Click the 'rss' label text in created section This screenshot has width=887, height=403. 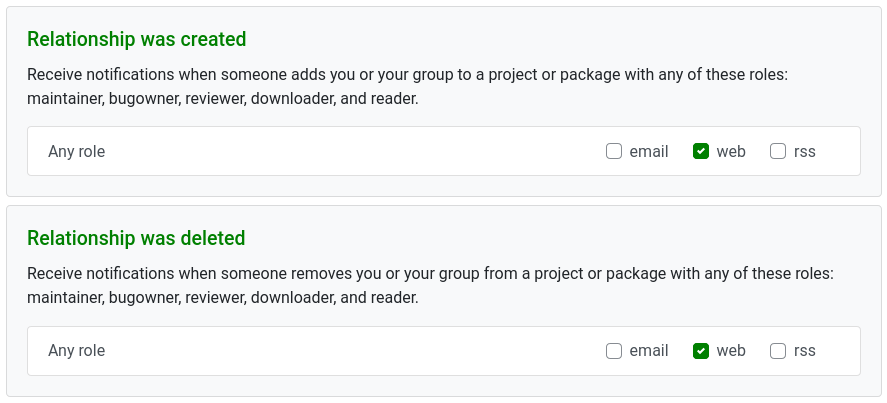click(x=804, y=152)
